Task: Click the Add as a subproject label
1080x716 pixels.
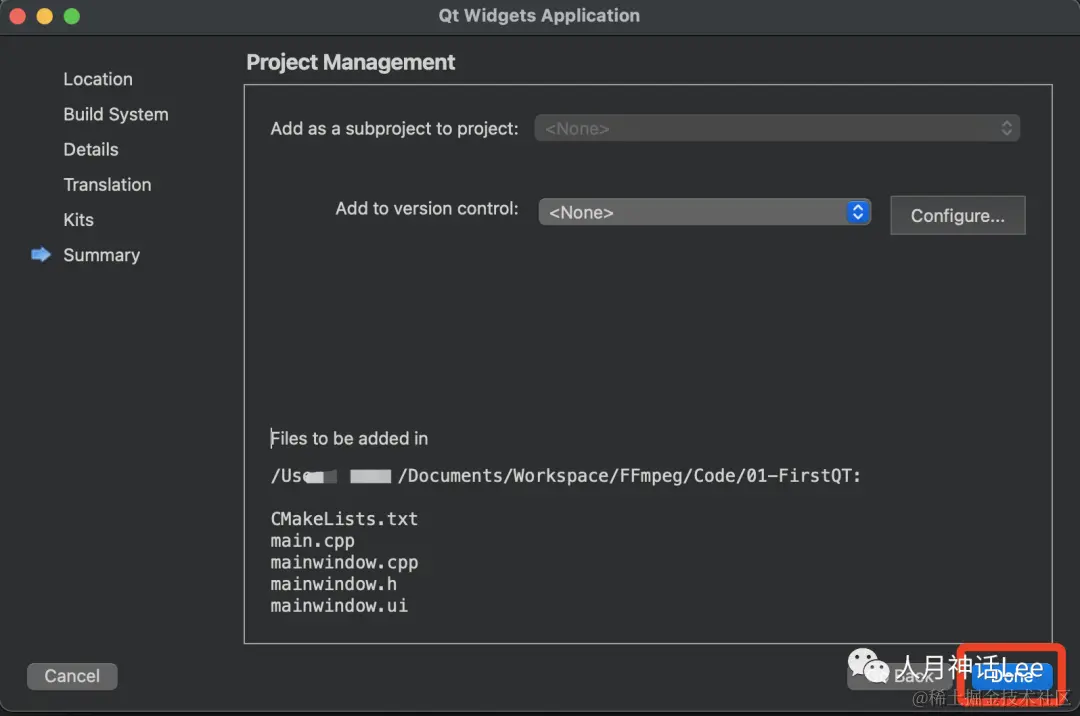Action: pyautogui.click(x=394, y=129)
